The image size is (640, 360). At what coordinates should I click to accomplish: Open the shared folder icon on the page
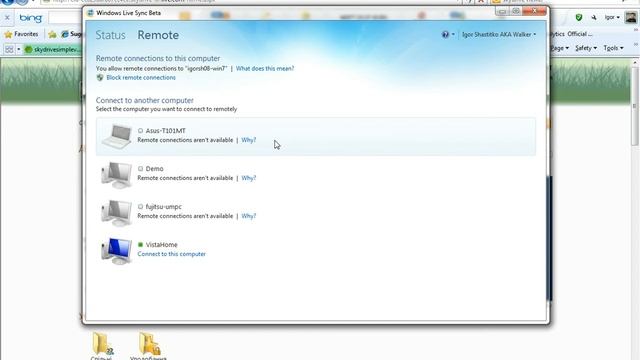tap(102, 344)
